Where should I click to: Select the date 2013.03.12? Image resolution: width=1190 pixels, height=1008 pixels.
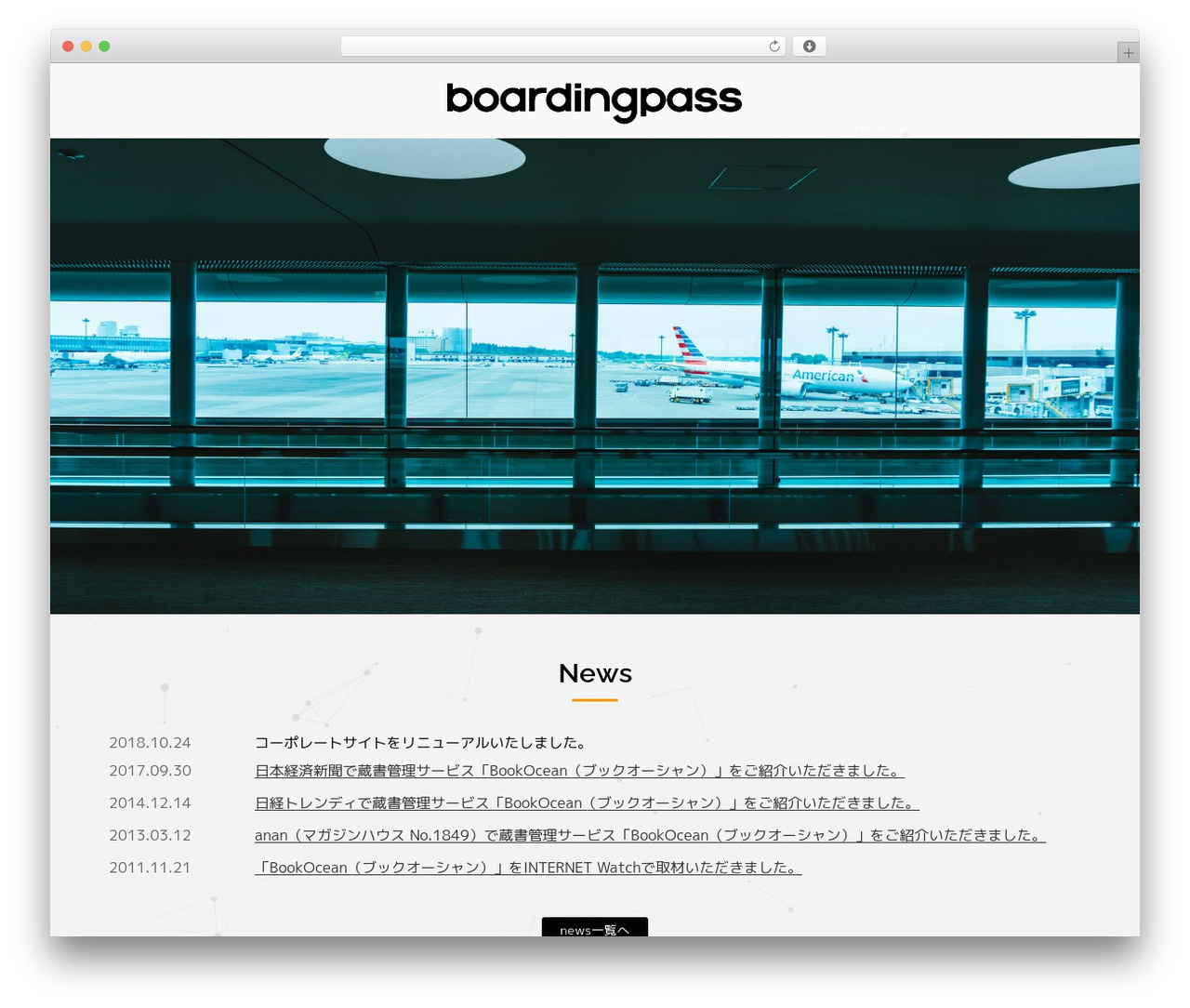click(150, 836)
